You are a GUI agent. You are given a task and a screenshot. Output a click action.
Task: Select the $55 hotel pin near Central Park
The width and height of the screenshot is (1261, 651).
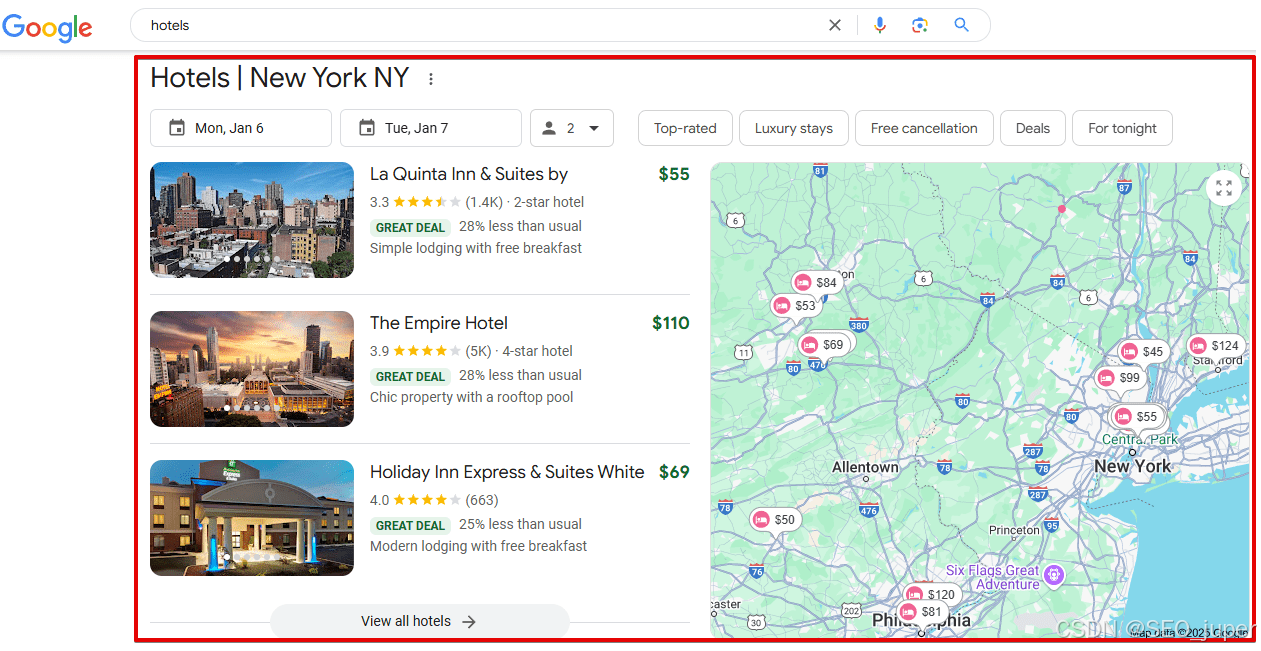pos(1137,417)
